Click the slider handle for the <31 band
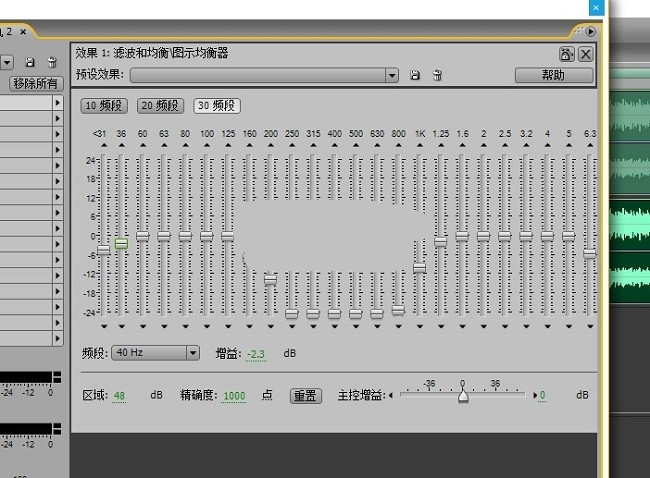The height and width of the screenshot is (478, 650). click(104, 250)
